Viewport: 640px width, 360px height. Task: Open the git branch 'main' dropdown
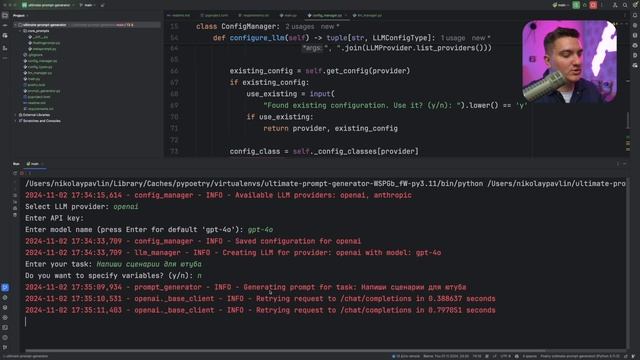pyautogui.click(x=87, y=5)
